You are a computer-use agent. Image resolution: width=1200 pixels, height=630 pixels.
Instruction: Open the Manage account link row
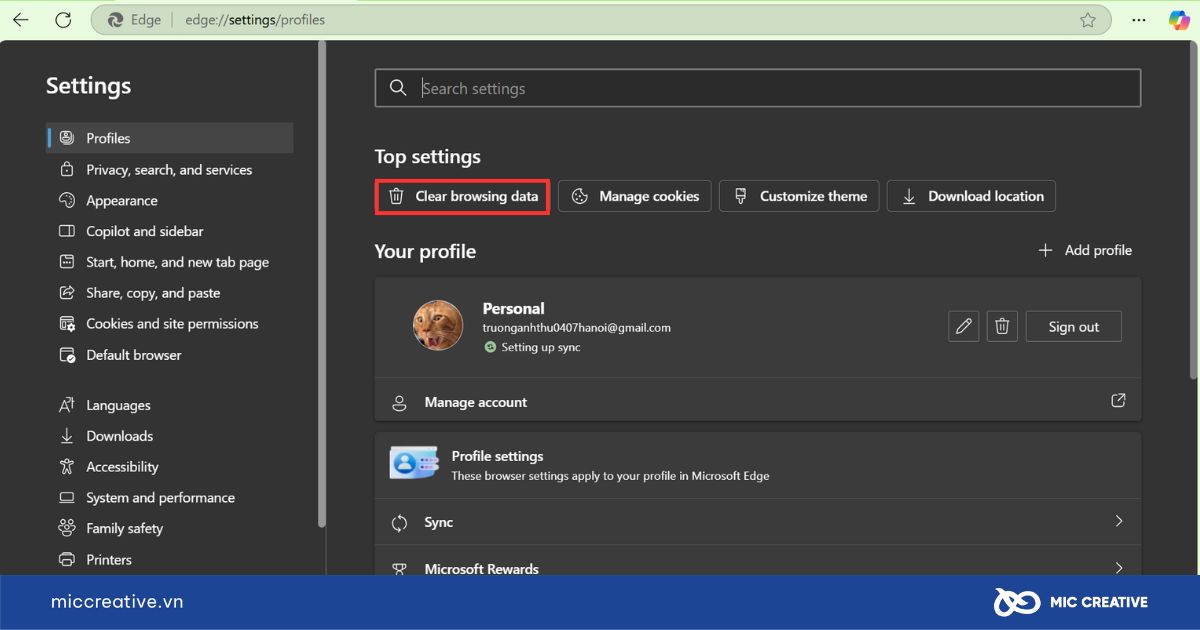758,401
